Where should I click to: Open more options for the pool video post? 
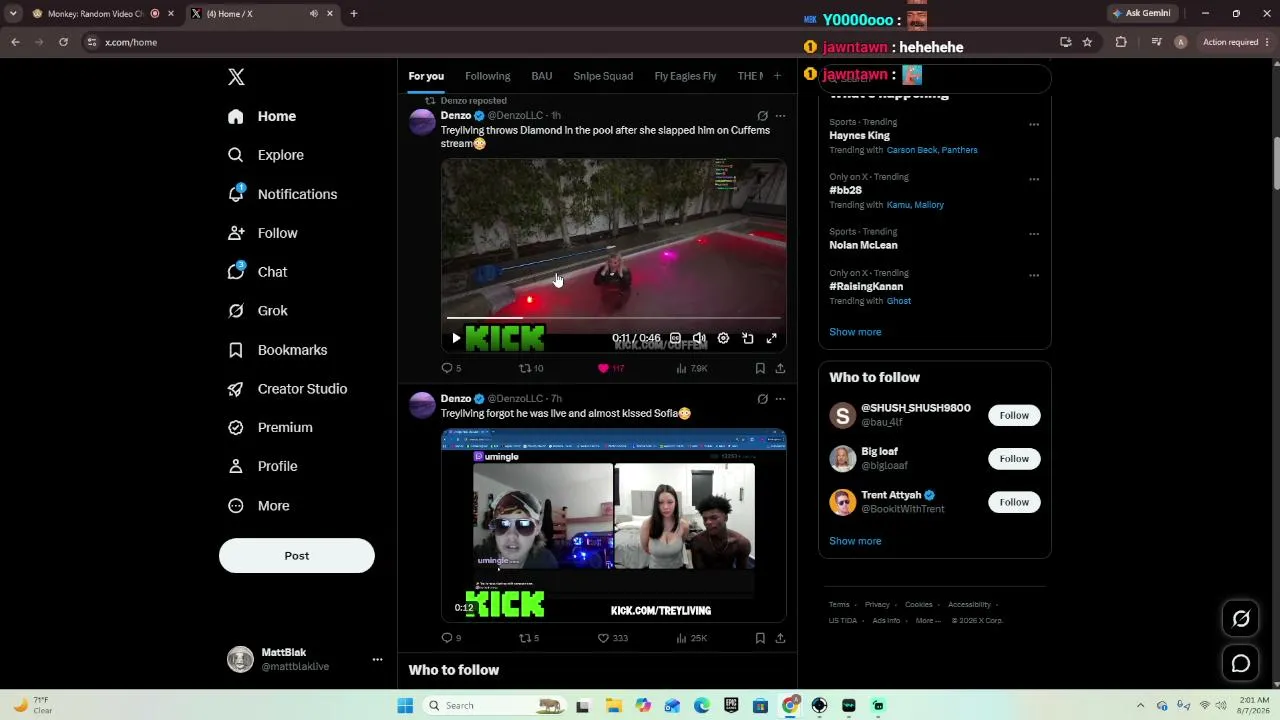(x=780, y=116)
